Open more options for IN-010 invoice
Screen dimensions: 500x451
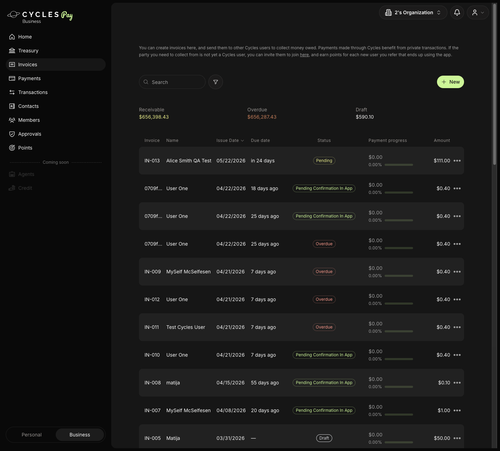[457, 355]
